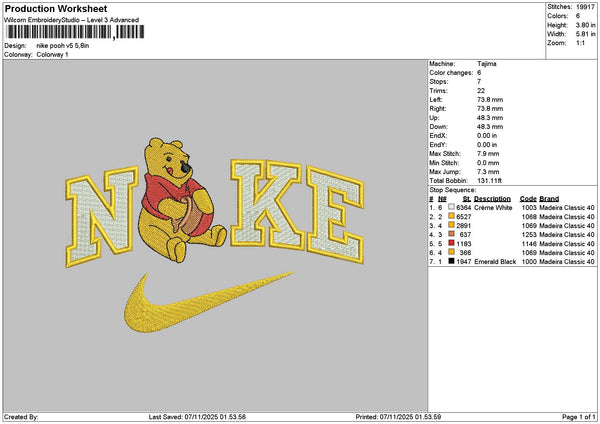
Task: Click the 'Color changes:' label
Action: 451,73
